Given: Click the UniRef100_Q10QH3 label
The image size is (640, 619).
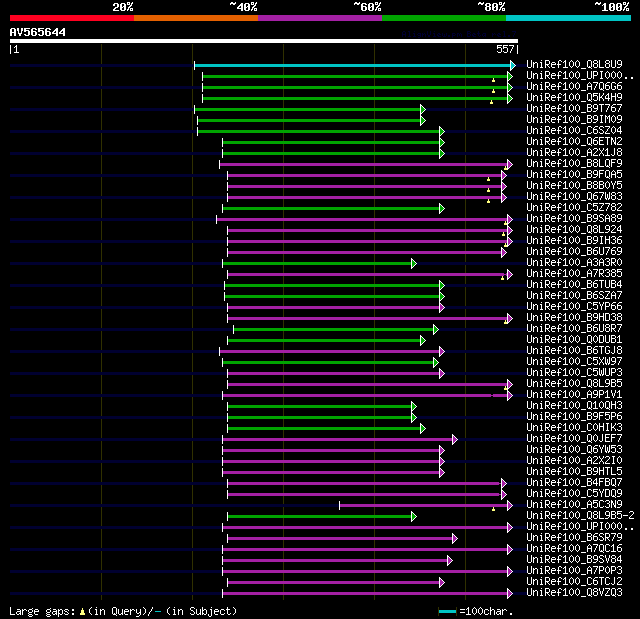Looking at the screenshot, I should click(574, 406).
